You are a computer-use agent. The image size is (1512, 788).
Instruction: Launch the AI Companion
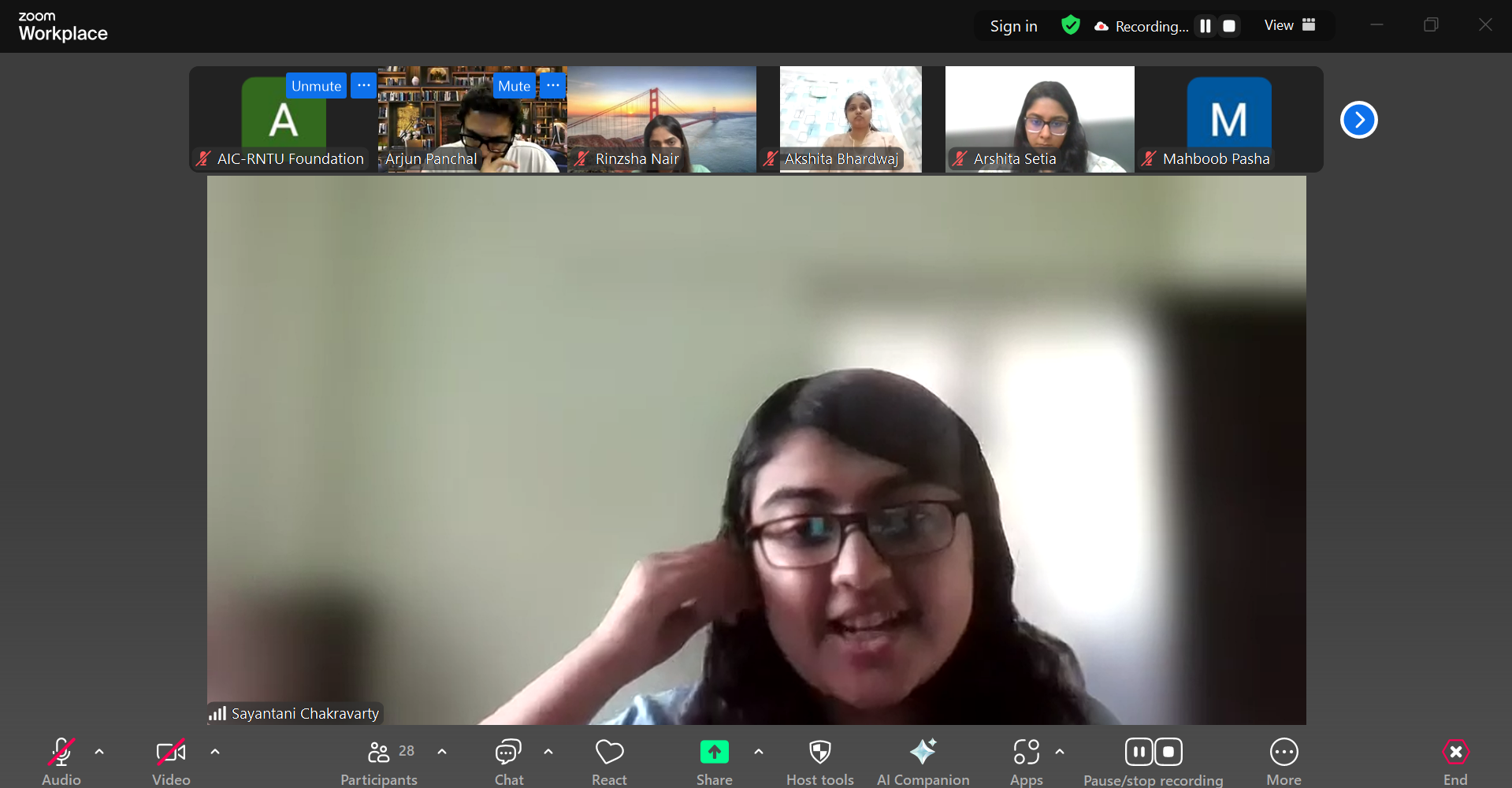point(923,753)
